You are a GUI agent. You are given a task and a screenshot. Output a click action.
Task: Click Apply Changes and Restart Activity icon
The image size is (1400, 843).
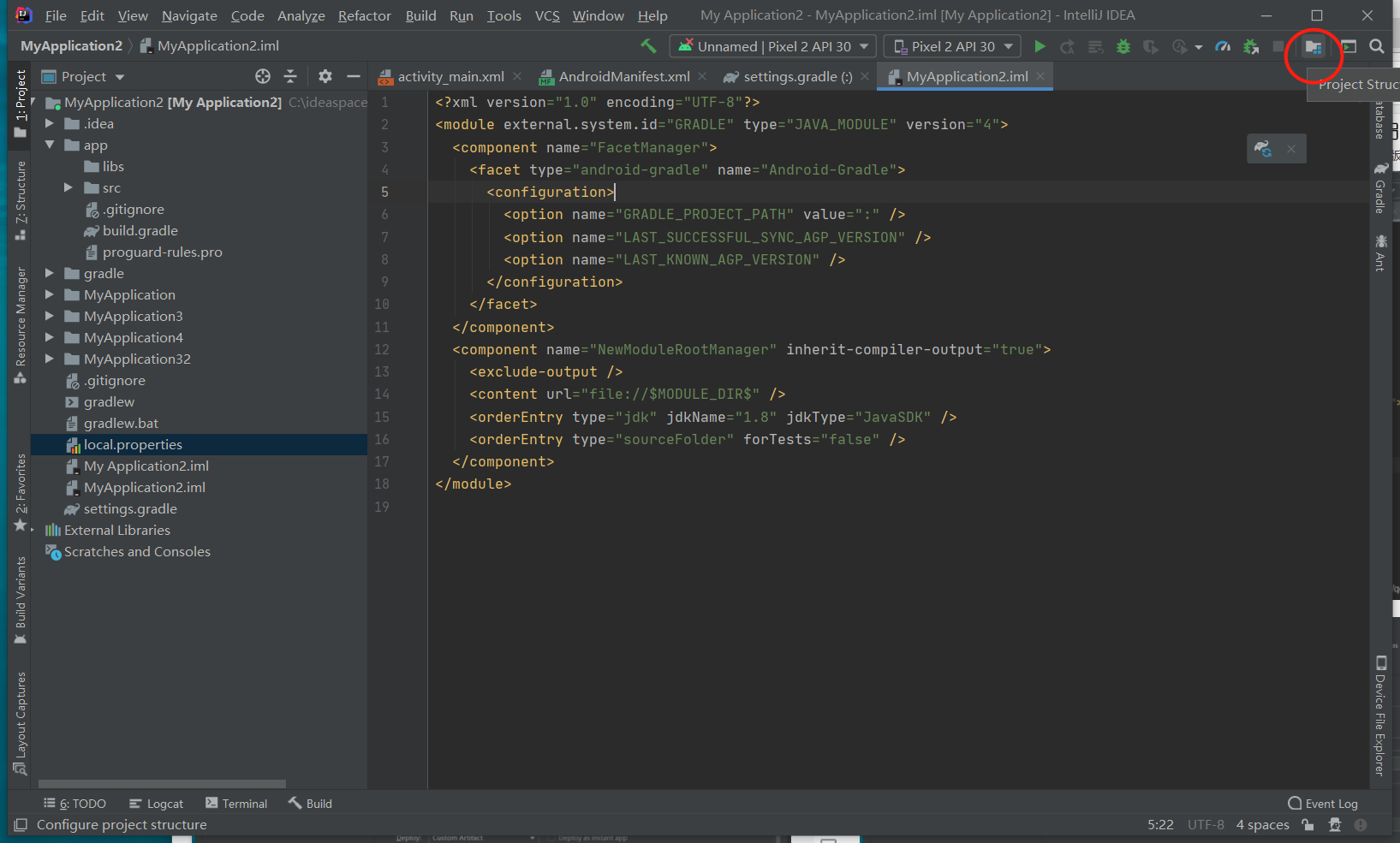[x=1067, y=47]
